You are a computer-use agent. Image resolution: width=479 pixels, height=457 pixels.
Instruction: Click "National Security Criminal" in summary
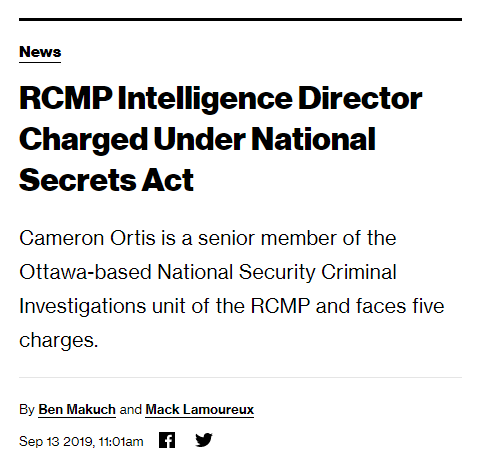(x=277, y=272)
